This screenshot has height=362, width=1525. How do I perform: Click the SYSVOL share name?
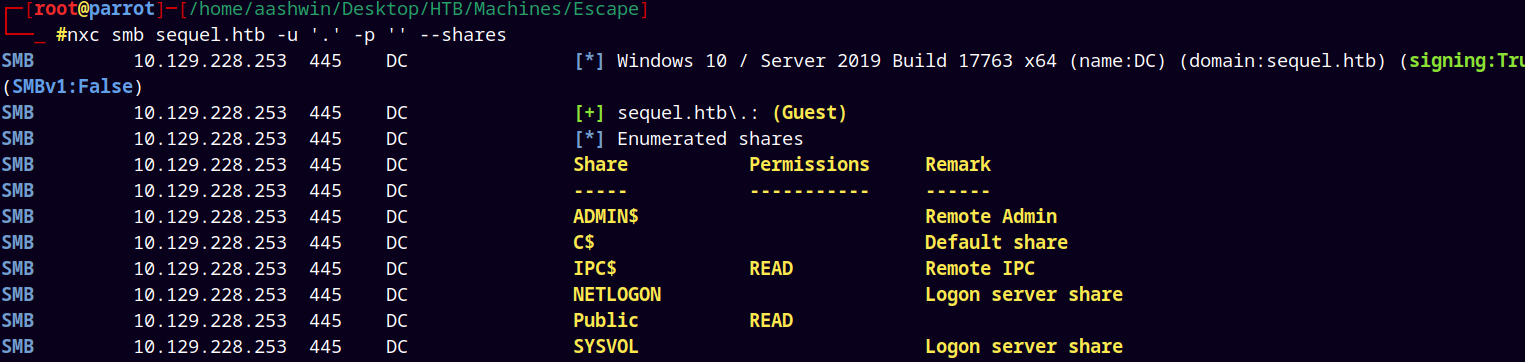(605, 346)
